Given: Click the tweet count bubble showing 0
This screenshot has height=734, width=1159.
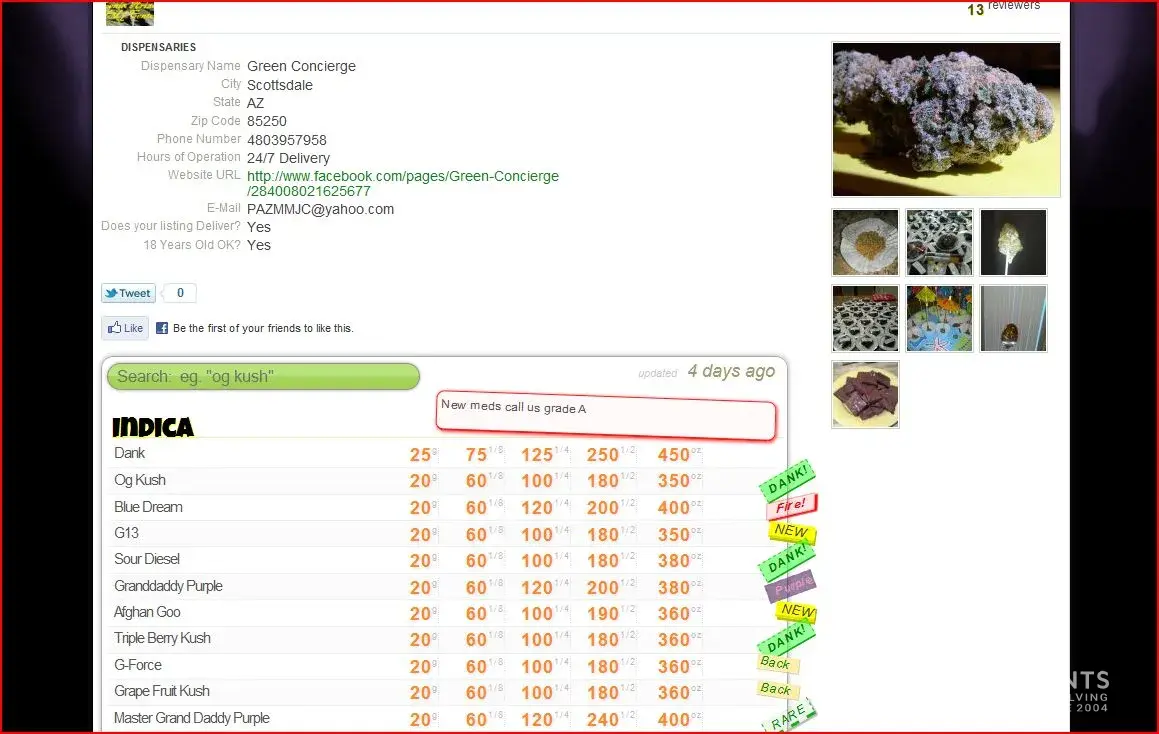Looking at the screenshot, I should tap(180, 293).
